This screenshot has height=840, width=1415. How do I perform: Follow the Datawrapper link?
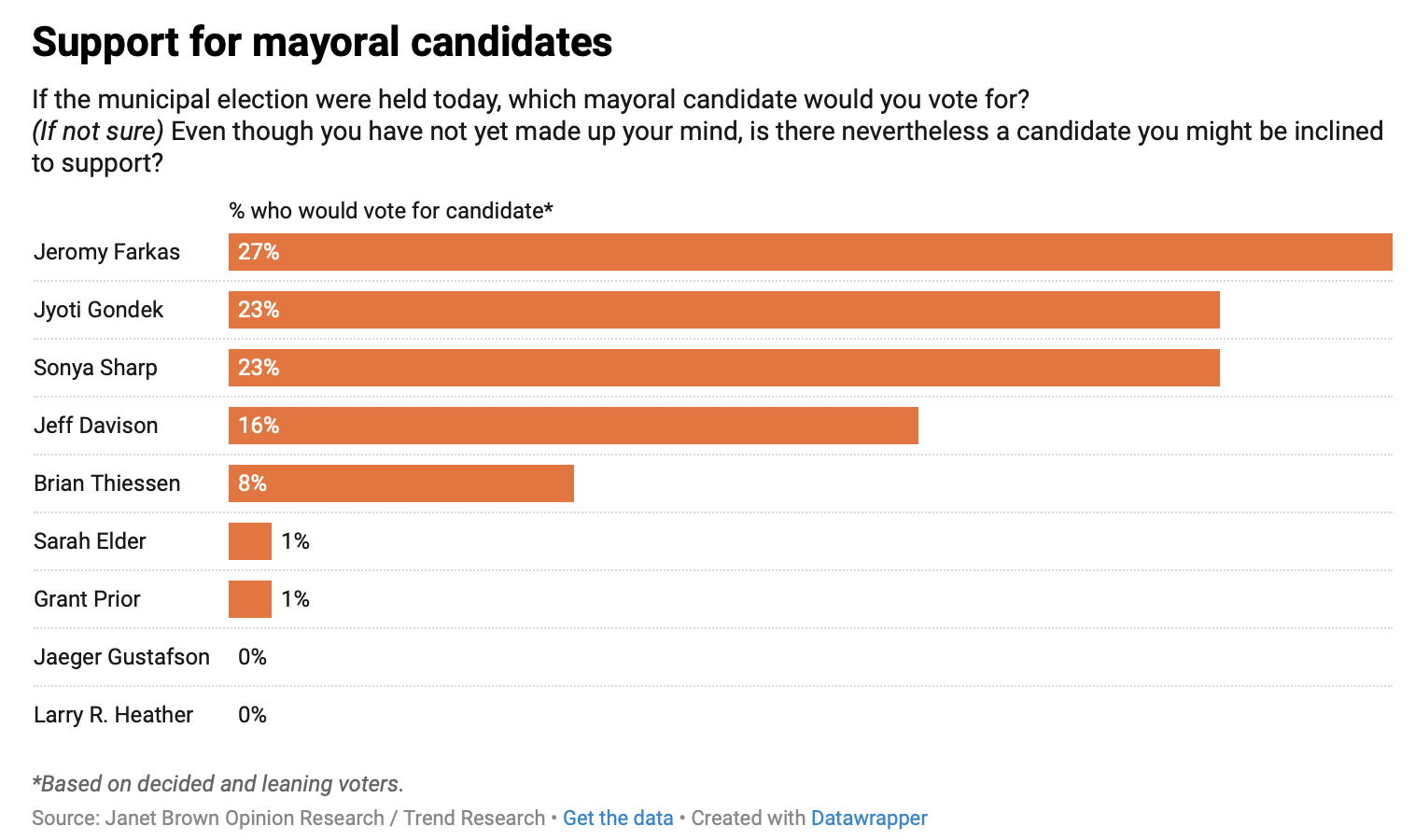point(869,819)
